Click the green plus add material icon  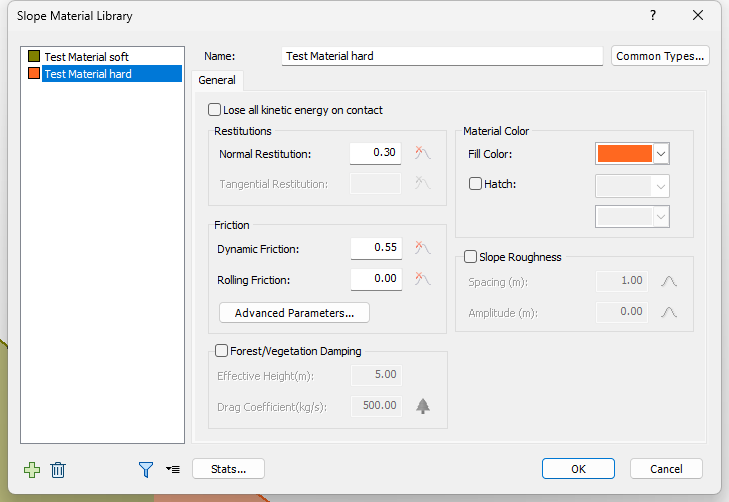(32, 469)
